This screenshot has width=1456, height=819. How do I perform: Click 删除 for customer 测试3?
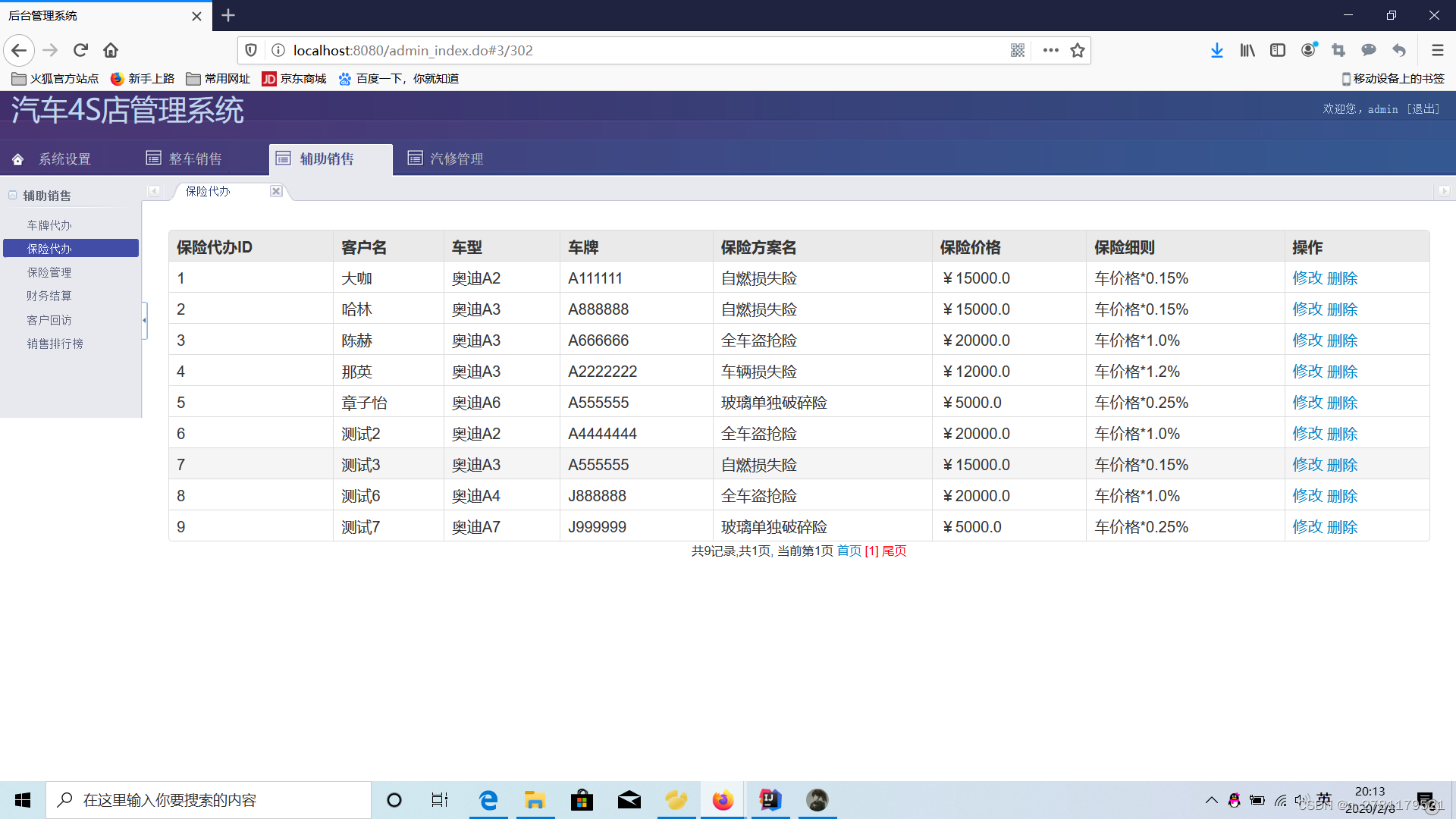click(x=1342, y=465)
